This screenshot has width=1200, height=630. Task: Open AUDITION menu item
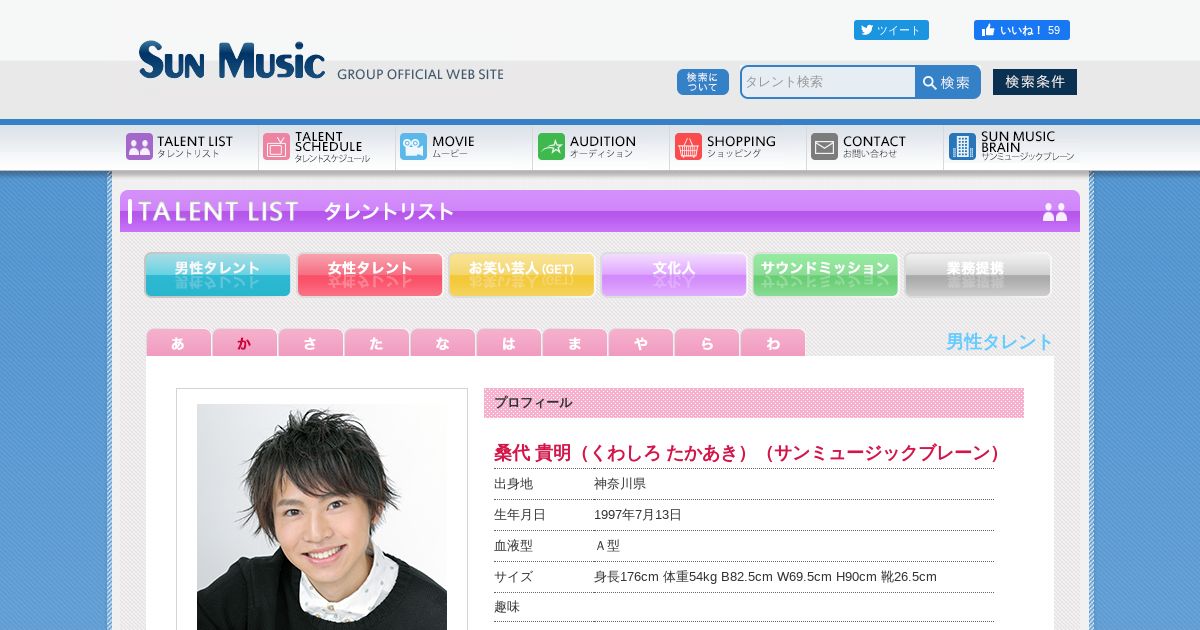click(601, 147)
